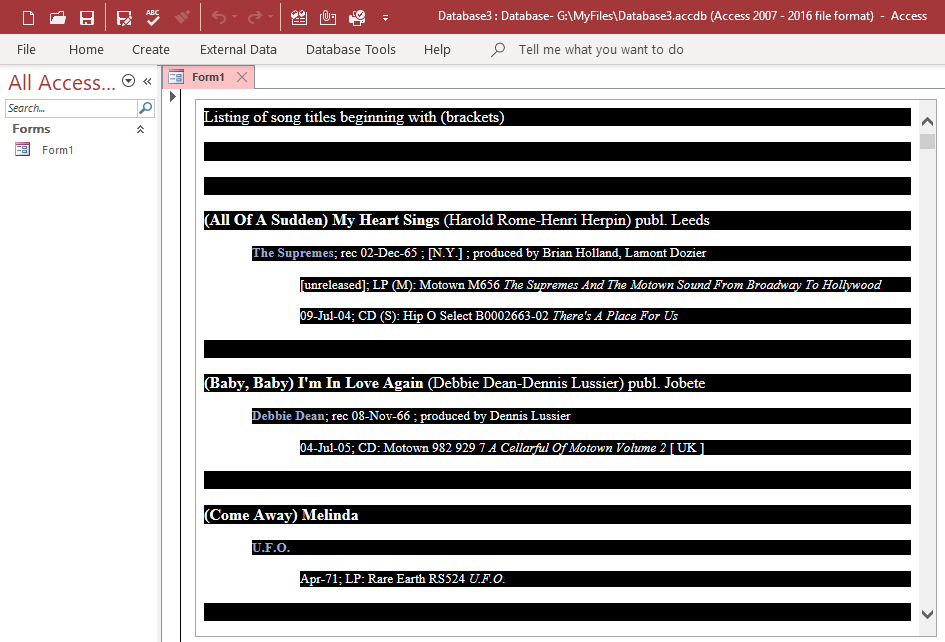The height and width of the screenshot is (642, 945).
Task: Open an existing database file
Action: tap(57, 17)
